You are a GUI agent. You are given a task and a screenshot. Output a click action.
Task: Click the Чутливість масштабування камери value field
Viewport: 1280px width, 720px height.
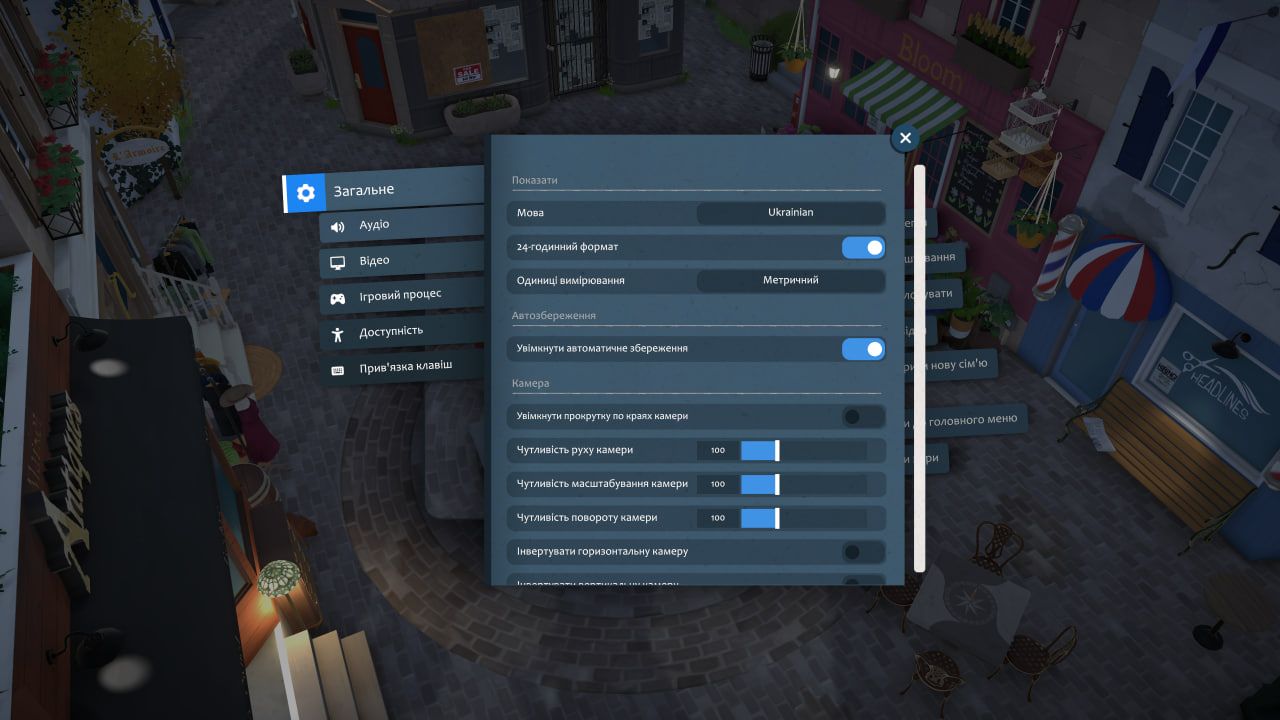pyautogui.click(x=718, y=484)
